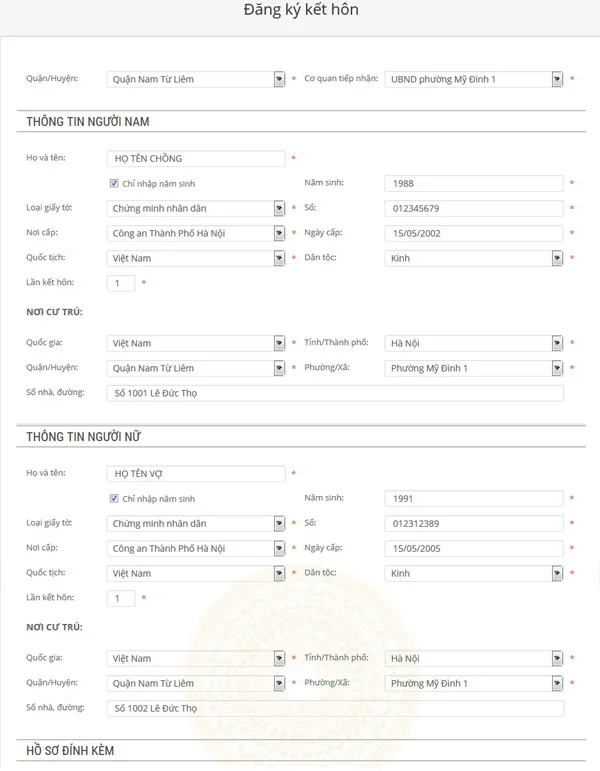Image resolution: width=600 pixels, height=771 pixels.
Task: Open husband's residence Quận/Huyện dropdown
Action: 196,368
